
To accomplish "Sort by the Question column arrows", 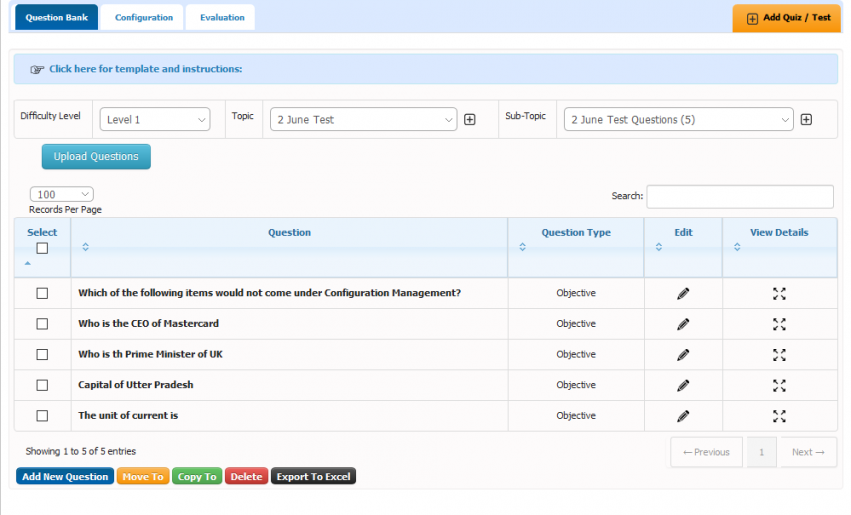I will pos(85,247).
